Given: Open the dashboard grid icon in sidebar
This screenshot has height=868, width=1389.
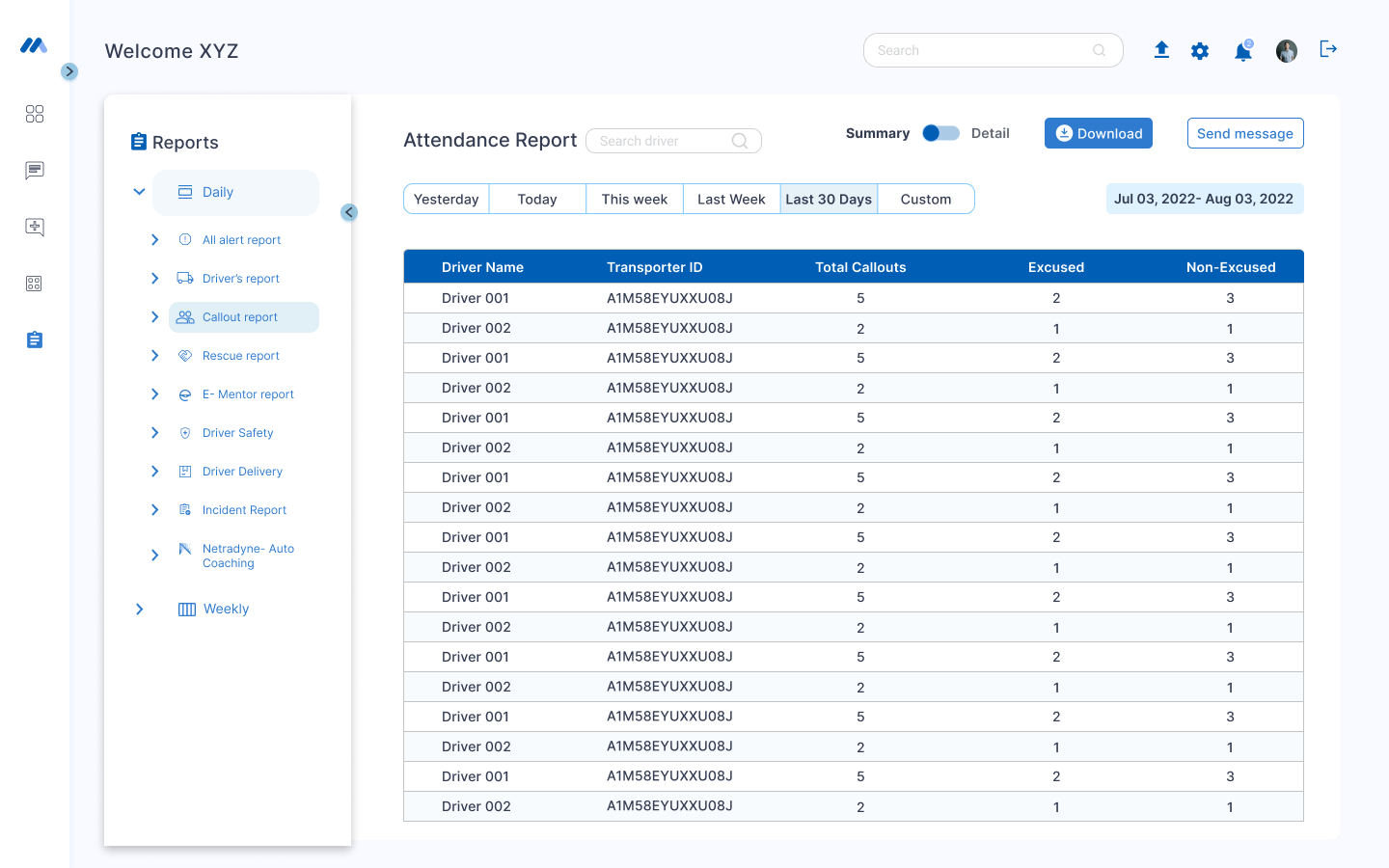Looking at the screenshot, I should point(35,114).
